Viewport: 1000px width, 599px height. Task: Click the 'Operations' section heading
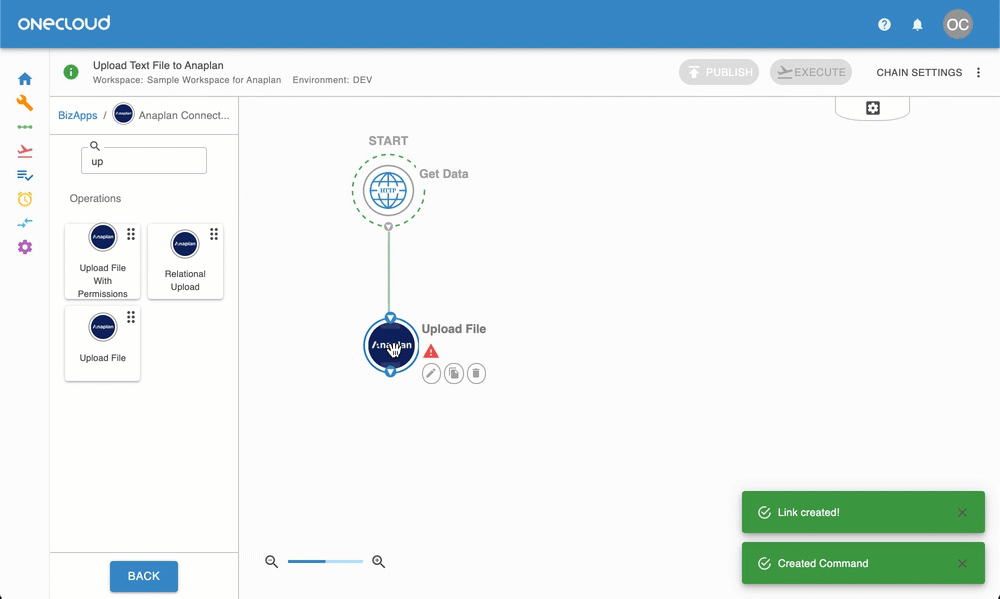click(x=95, y=198)
